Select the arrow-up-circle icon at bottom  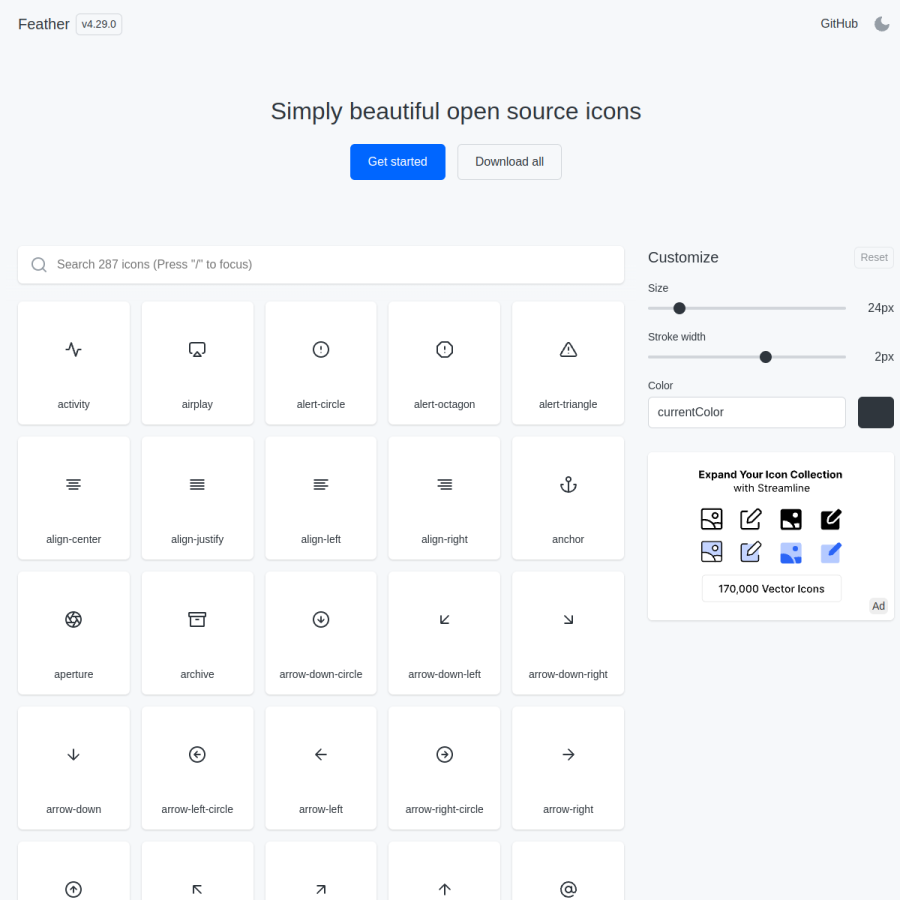point(73,871)
